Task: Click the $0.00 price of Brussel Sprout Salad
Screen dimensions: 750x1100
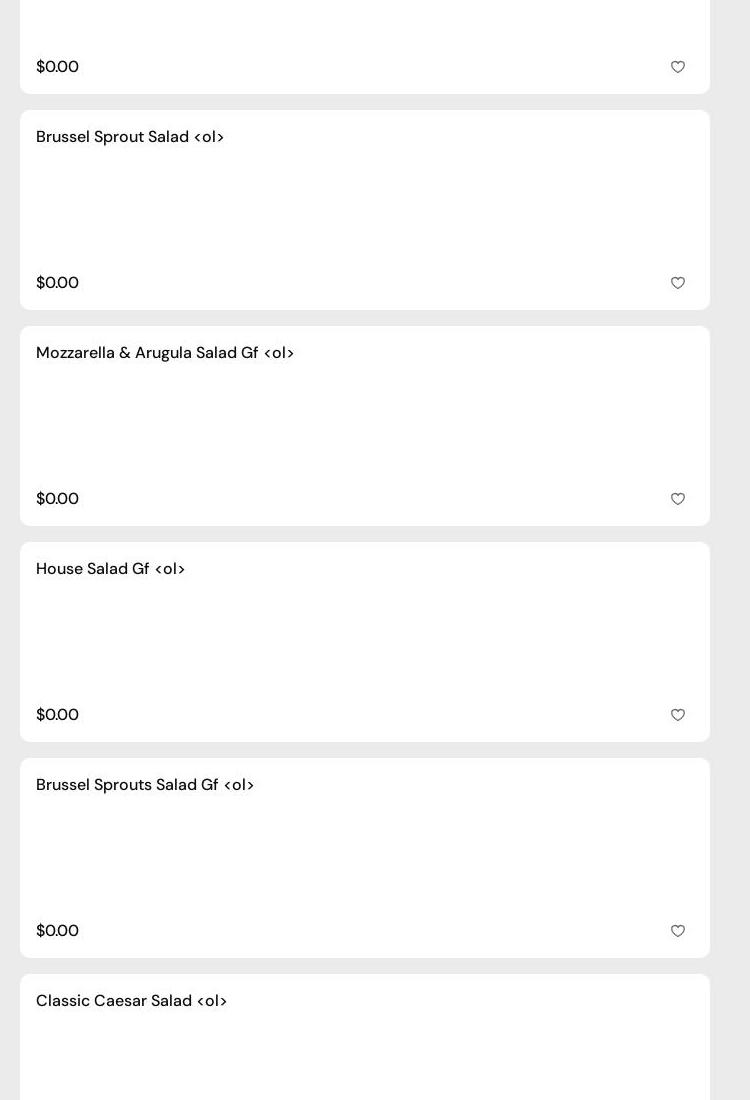Action: click(x=57, y=283)
